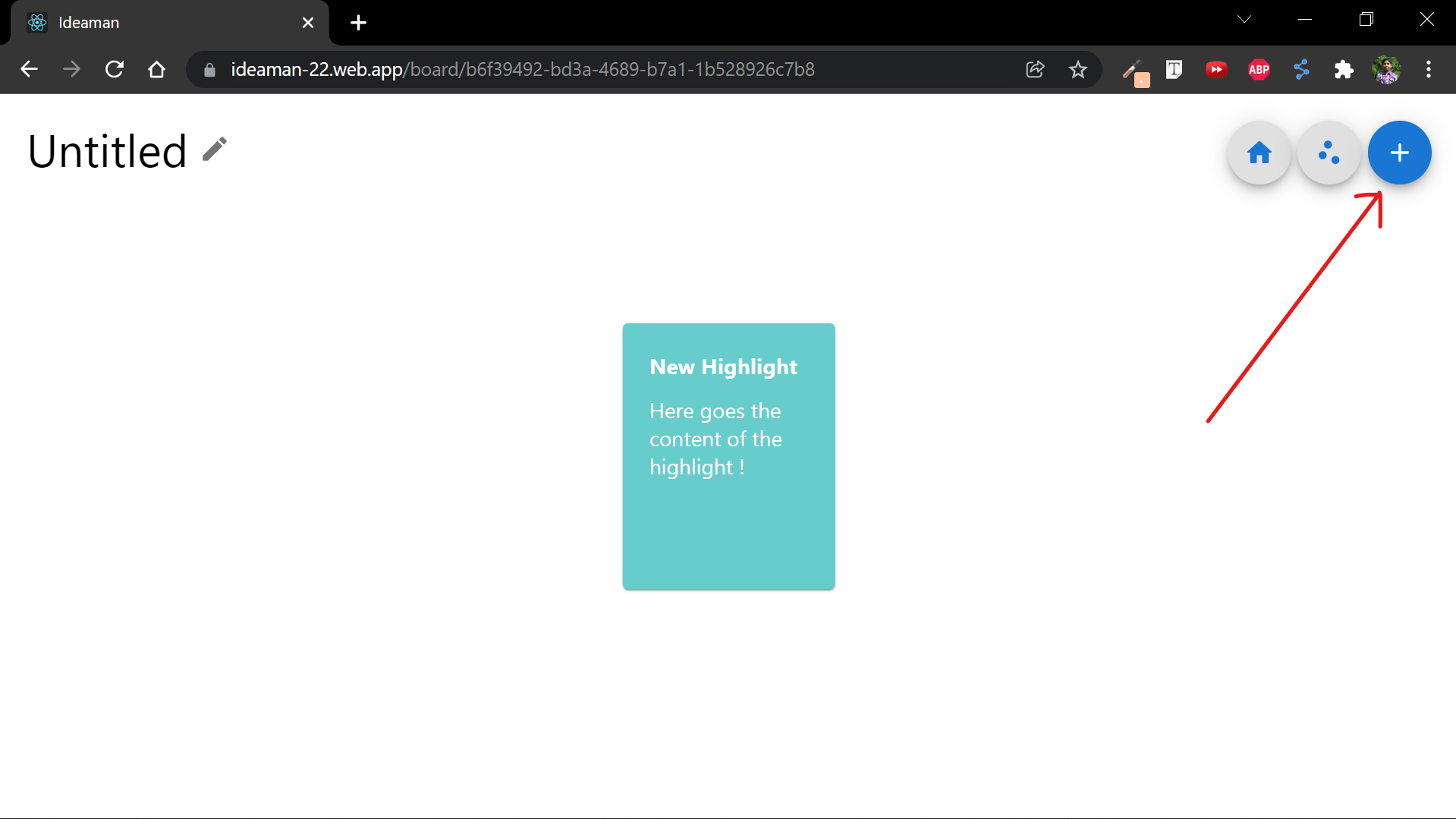This screenshot has height=819, width=1456.
Task: Open browser home page
Action: click(x=156, y=69)
